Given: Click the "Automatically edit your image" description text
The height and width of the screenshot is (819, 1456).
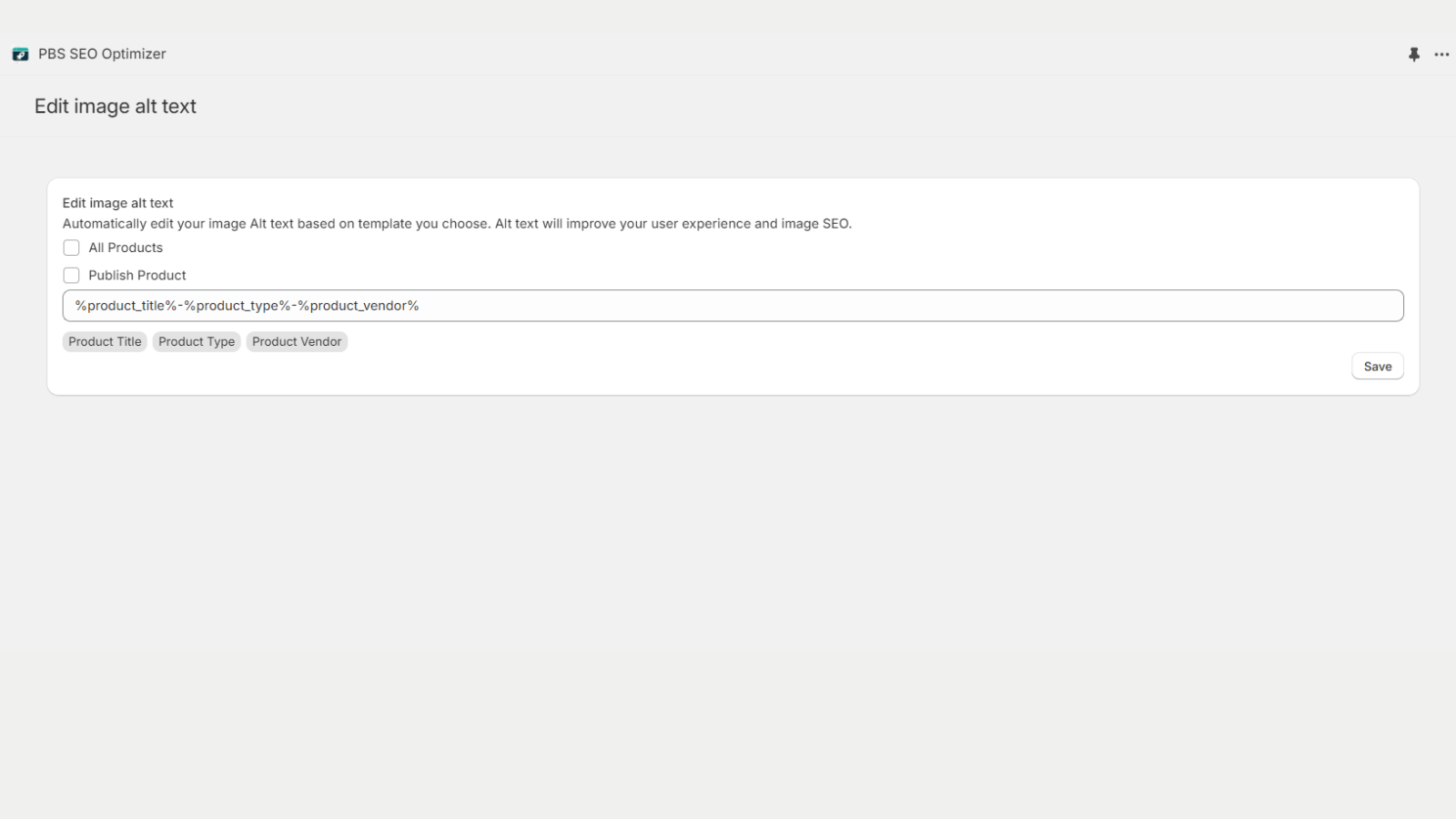Looking at the screenshot, I should (x=457, y=224).
